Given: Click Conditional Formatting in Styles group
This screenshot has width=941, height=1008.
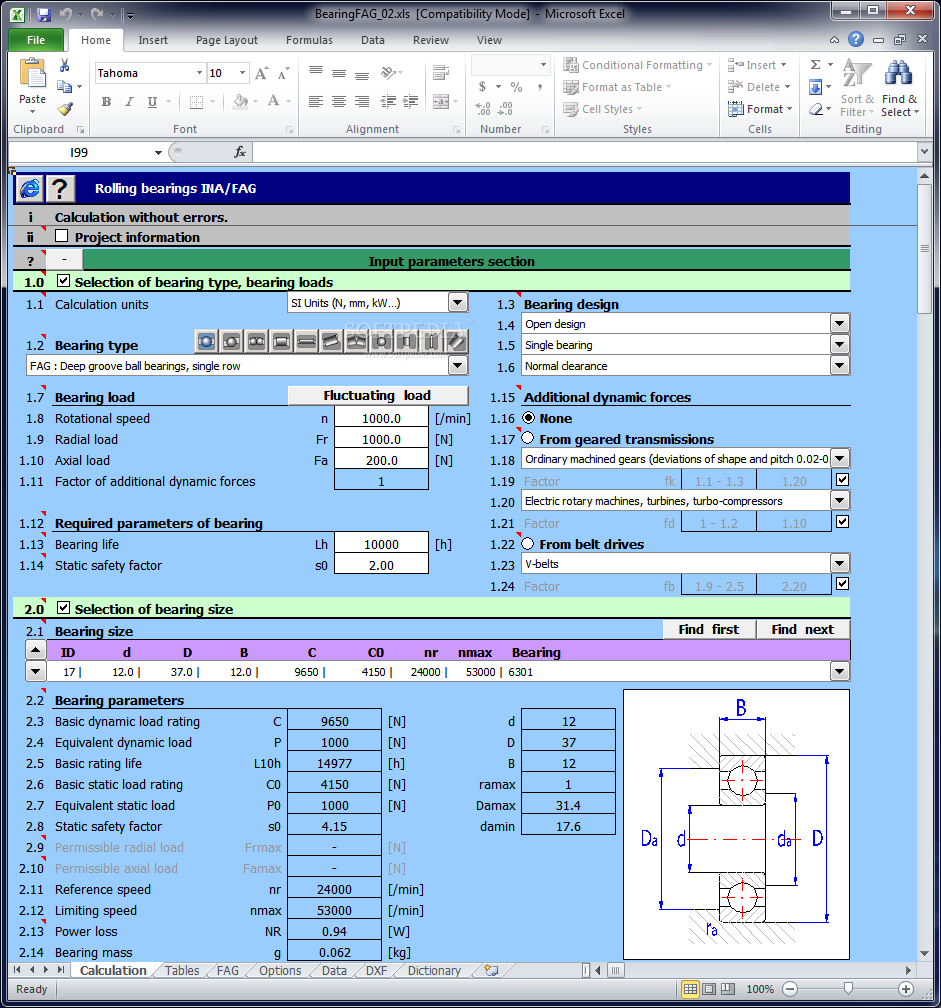Looking at the screenshot, I should [x=637, y=65].
